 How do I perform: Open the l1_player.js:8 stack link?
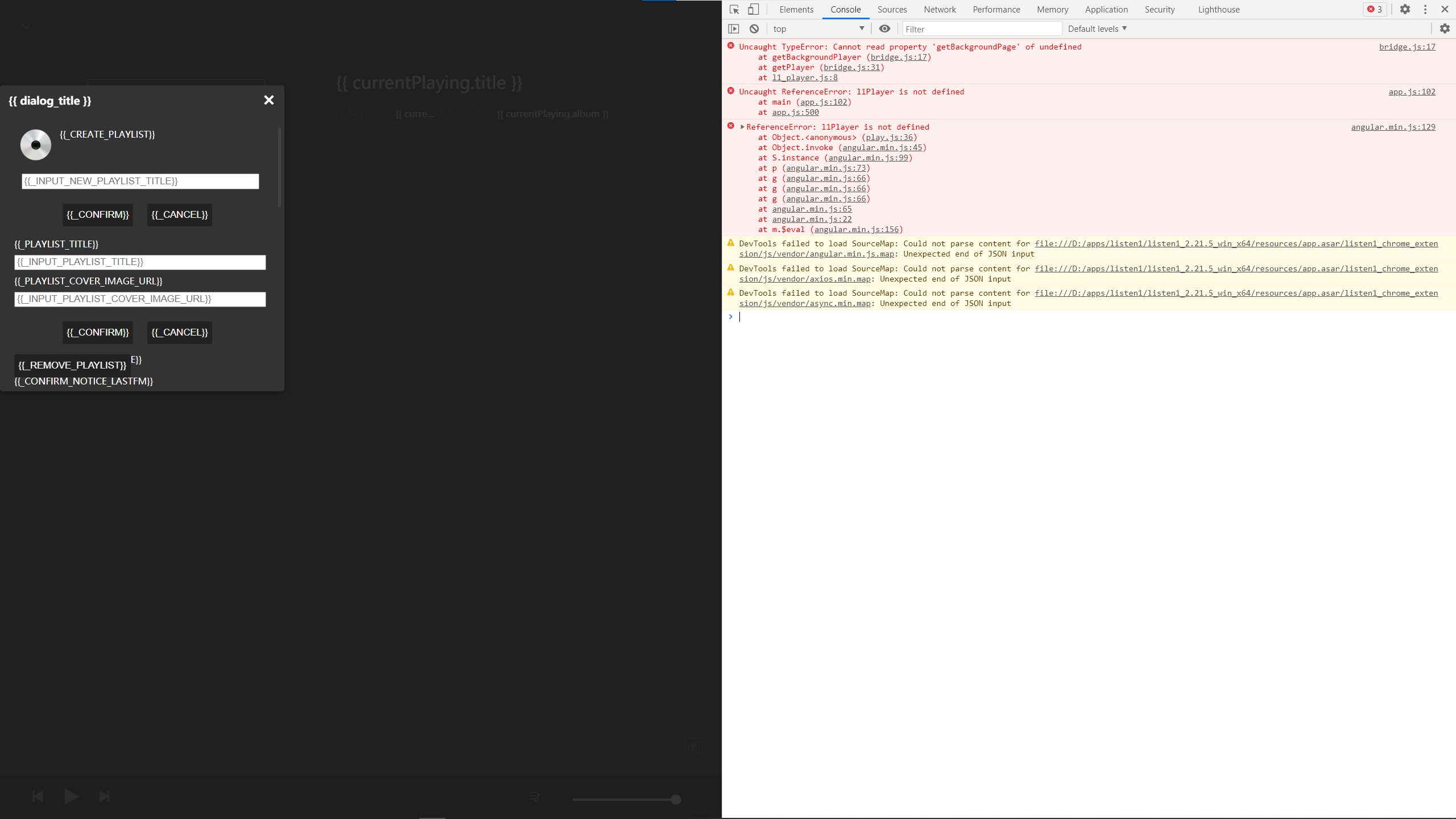(x=804, y=77)
